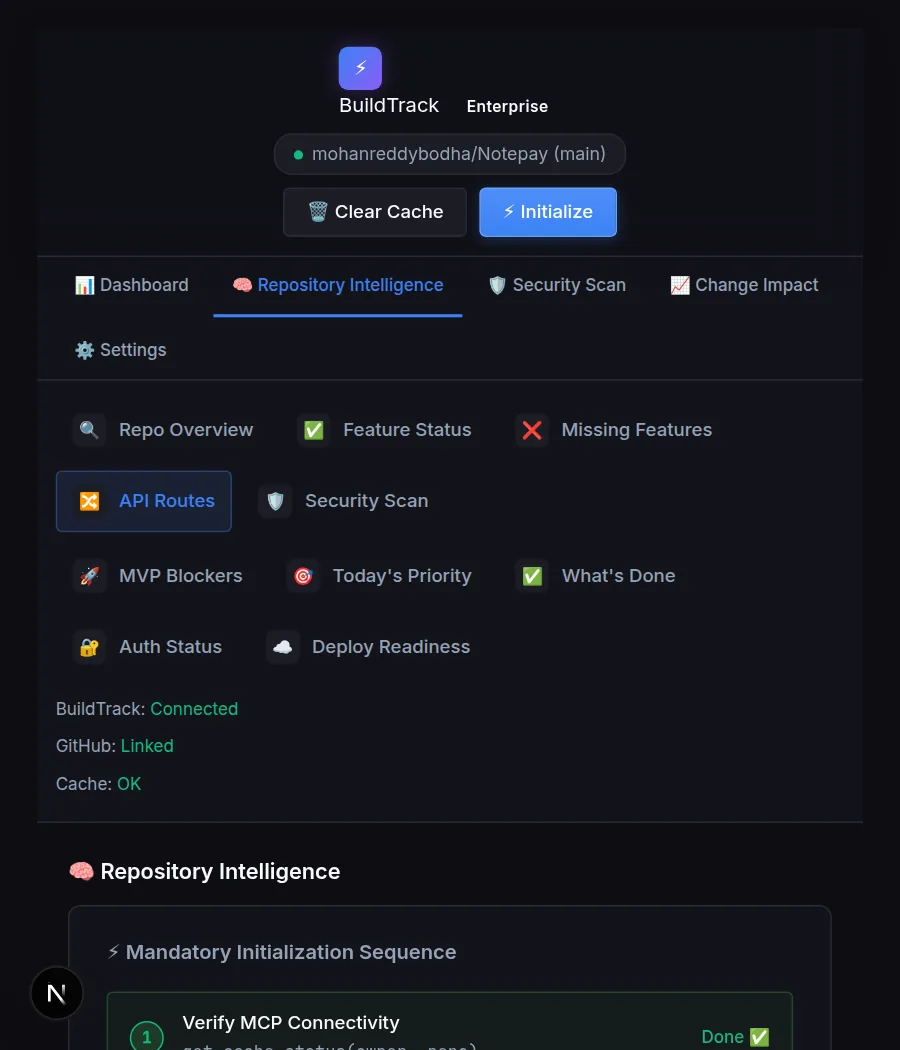This screenshot has width=900, height=1050.
Task: Click the rocket icon for MVP Blockers
Action: tap(89, 576)
